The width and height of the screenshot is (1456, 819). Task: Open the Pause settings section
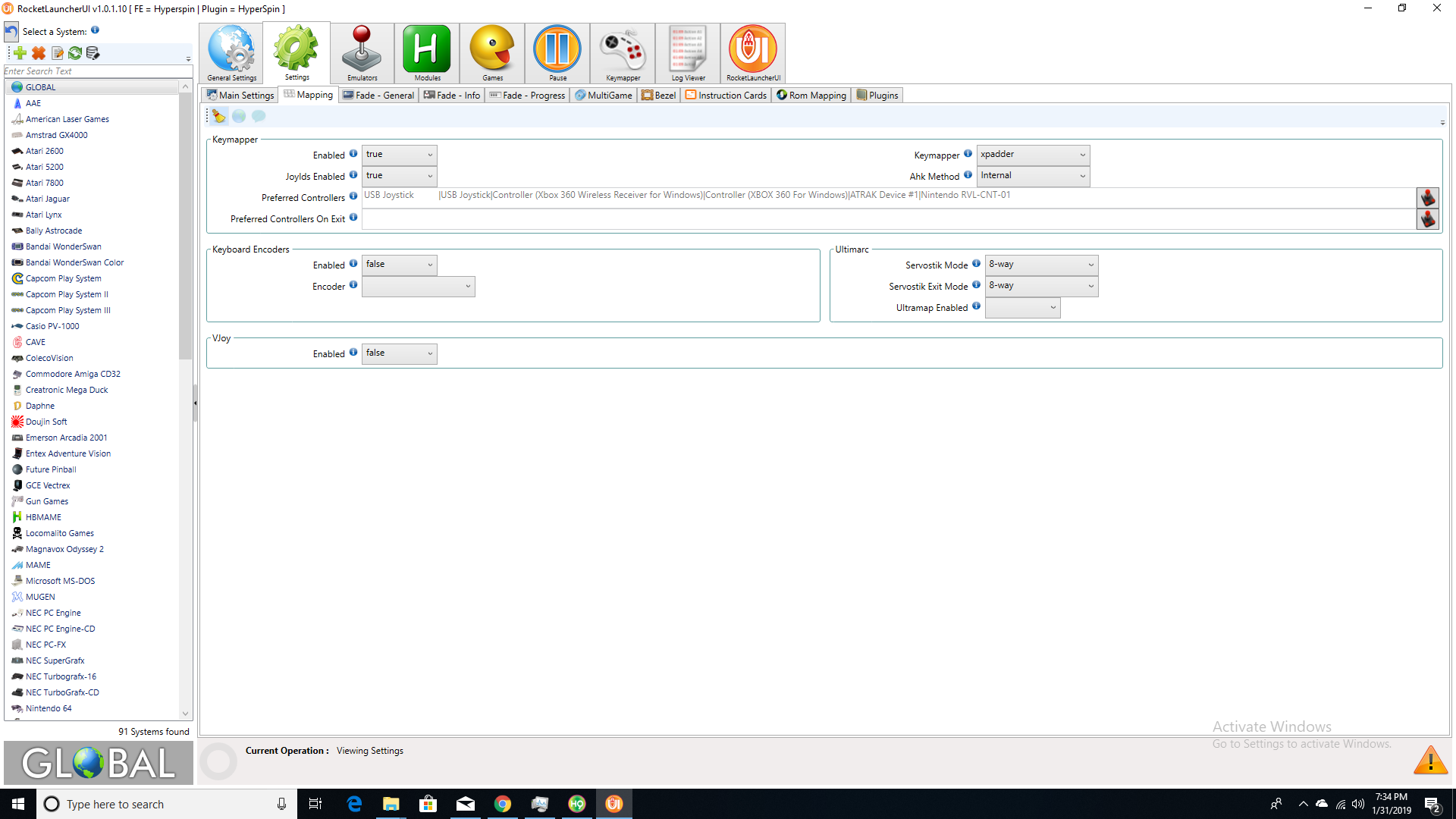coord(557,53)
